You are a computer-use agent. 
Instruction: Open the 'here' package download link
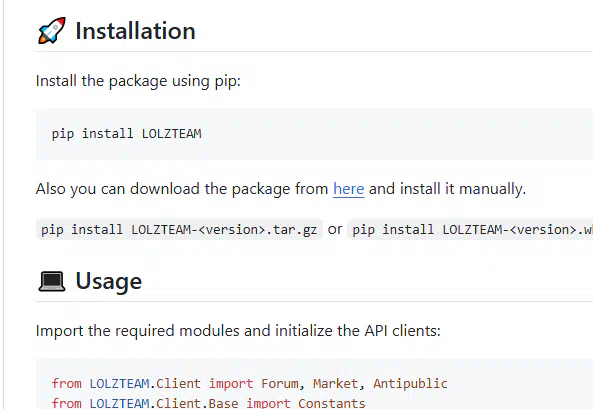[x=348, y=189]
